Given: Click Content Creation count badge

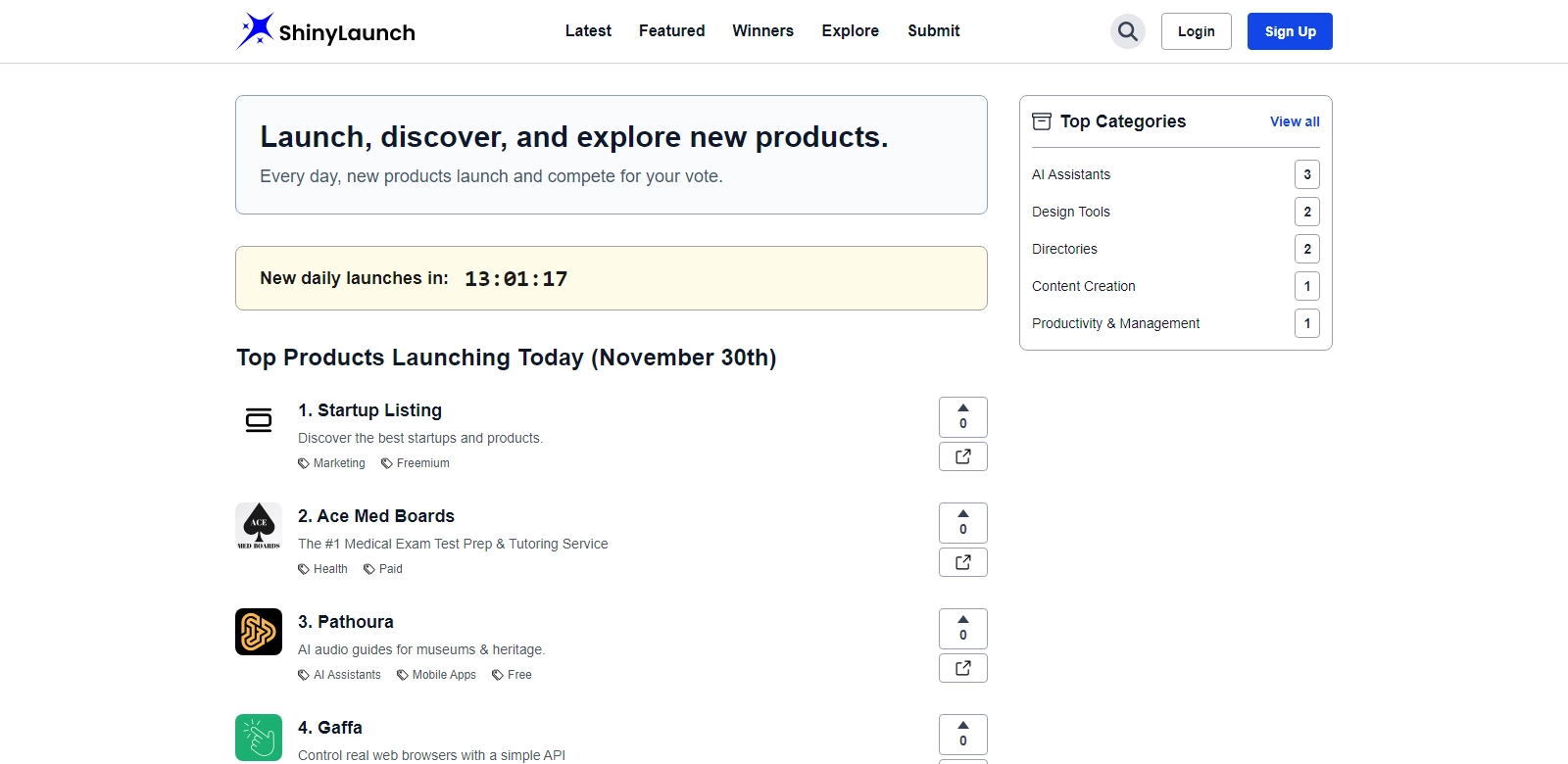Looking at the screenshot, I should click(x=1307, y=286).
